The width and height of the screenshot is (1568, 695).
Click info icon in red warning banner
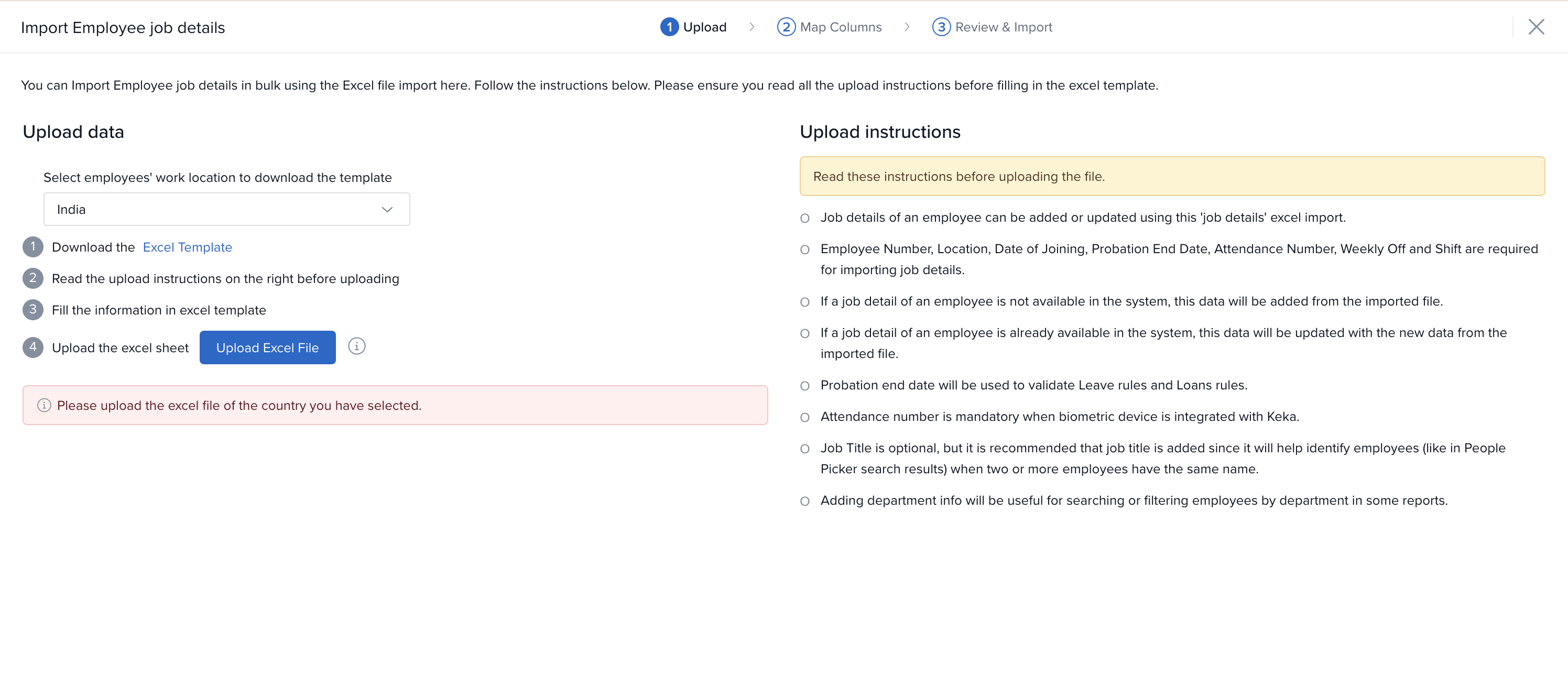click(44, 405)
